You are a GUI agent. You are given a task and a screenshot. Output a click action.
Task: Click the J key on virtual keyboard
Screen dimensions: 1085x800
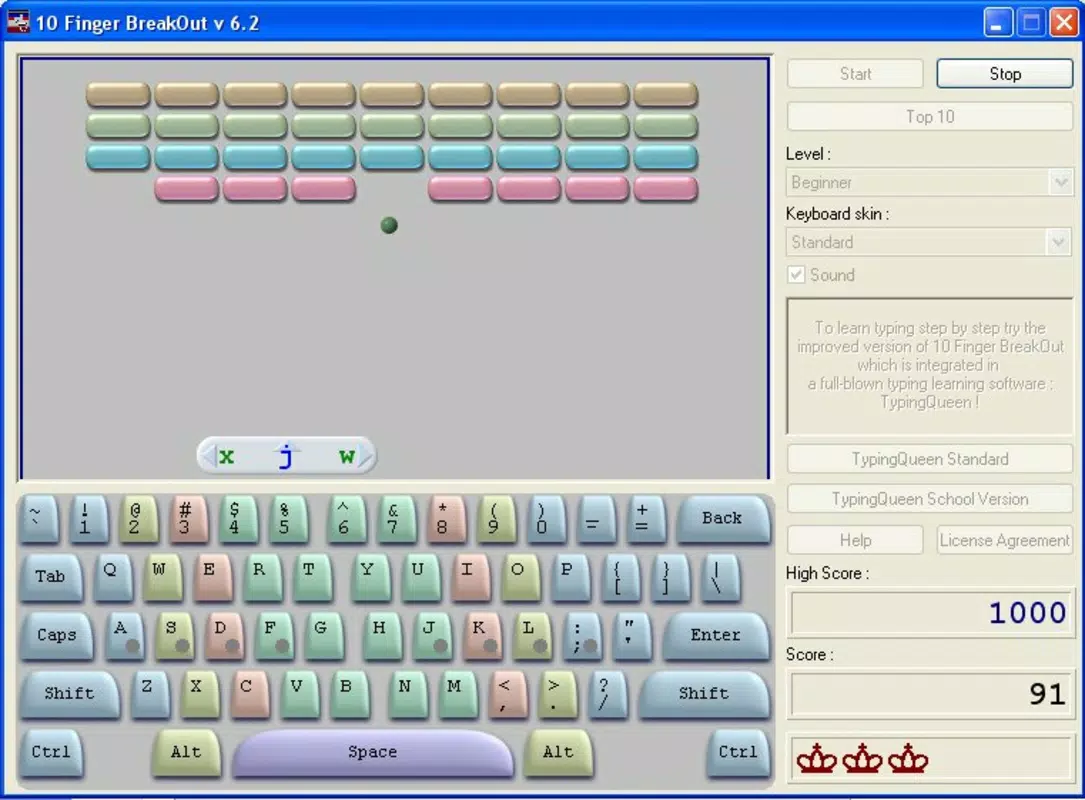pos(432,635)
